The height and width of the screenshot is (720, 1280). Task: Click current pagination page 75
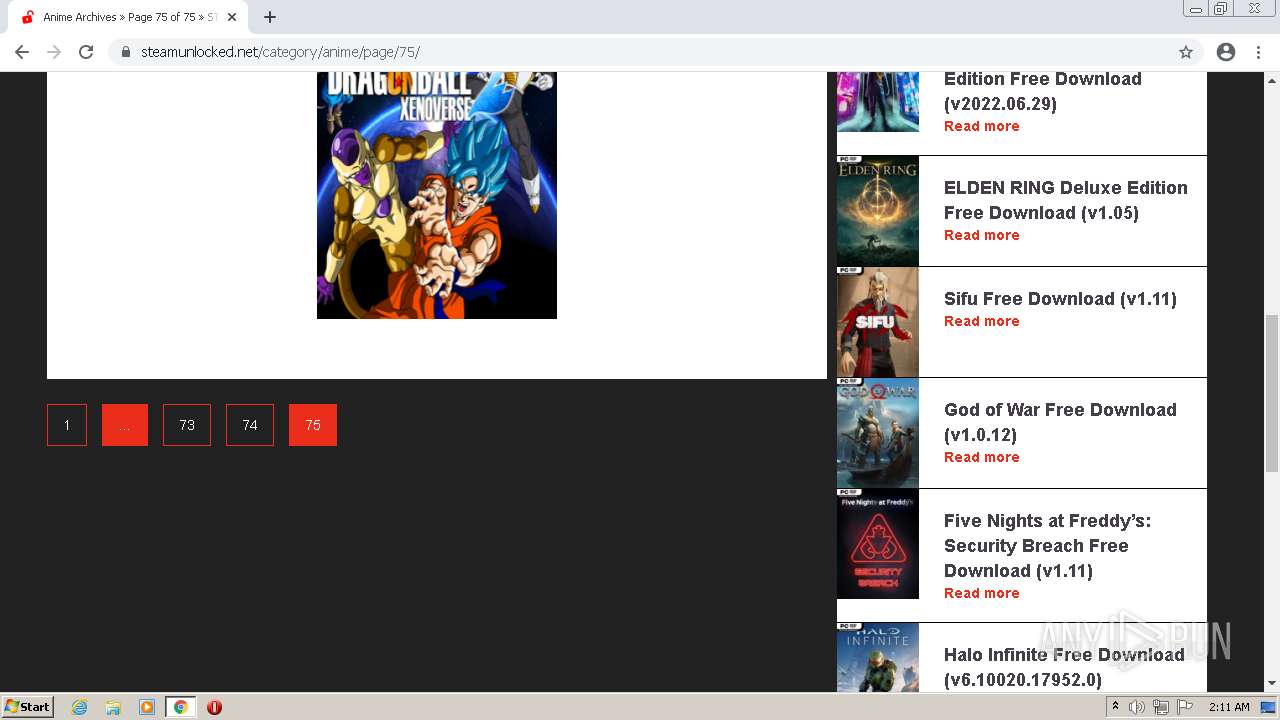tap(313, 425)
